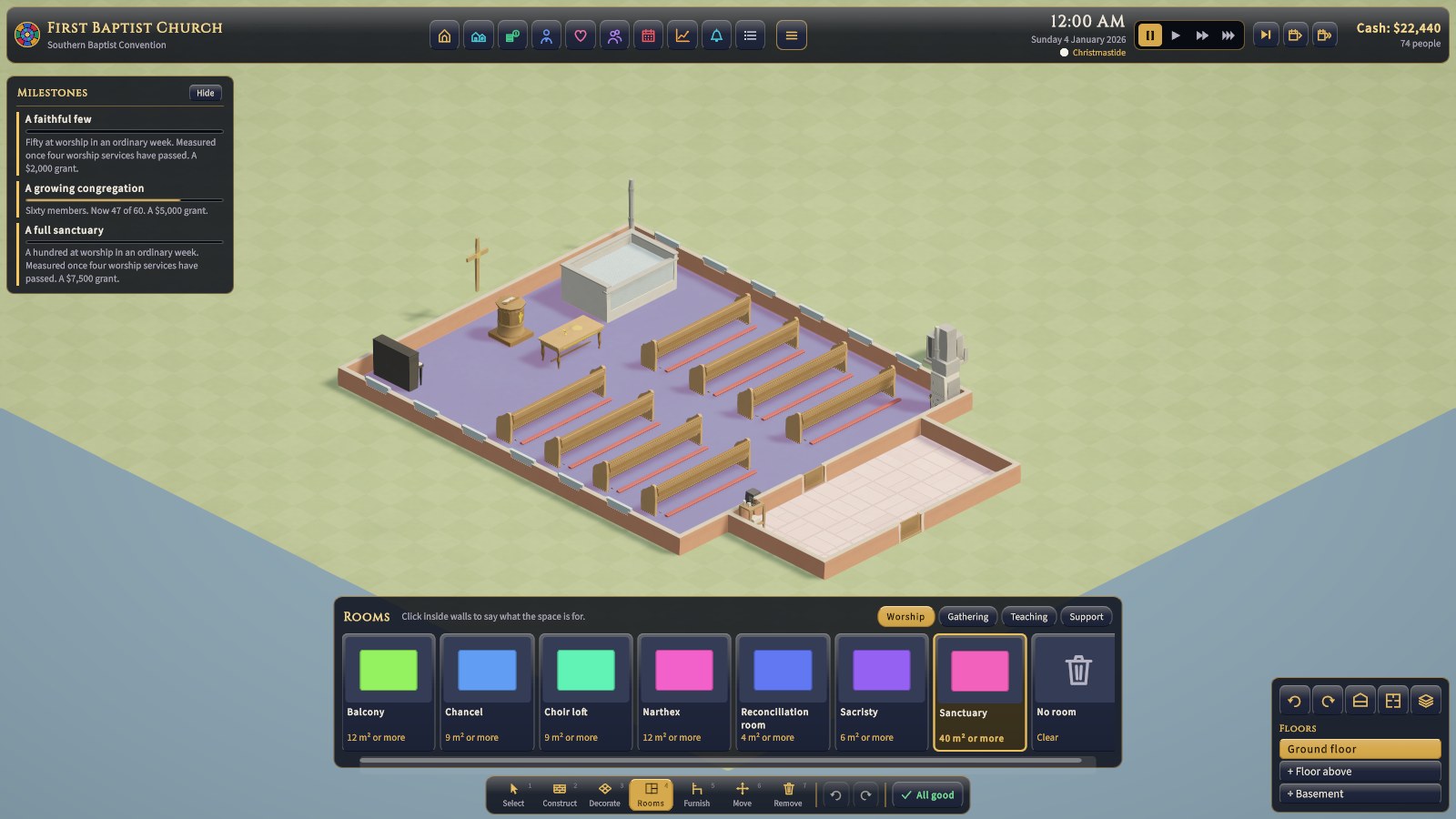Select the No room clear option
The width and height of the screenshot is (1456, 819).
coord(1074,692)
